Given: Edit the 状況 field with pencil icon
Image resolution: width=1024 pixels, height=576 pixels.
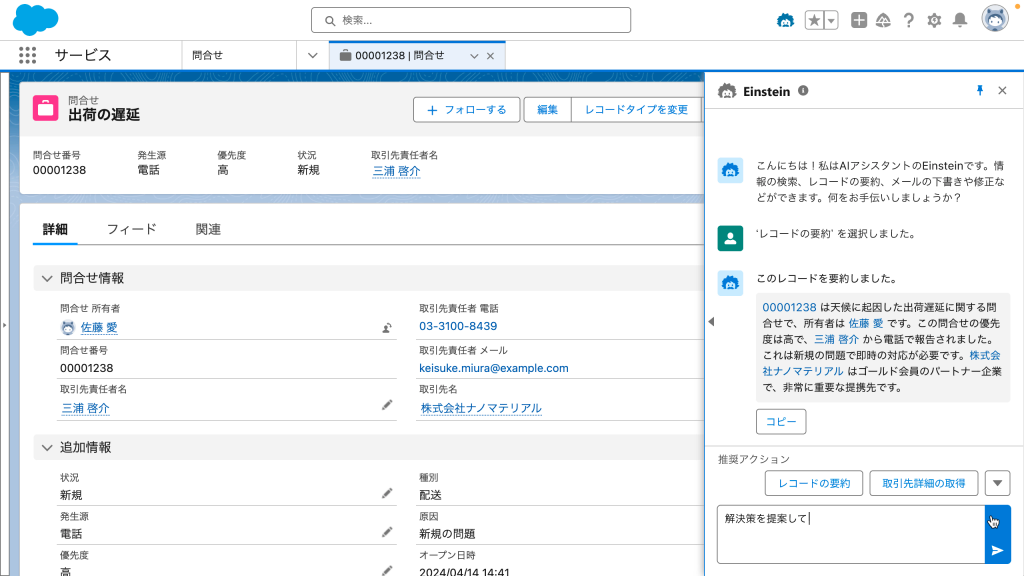Looking at the screenshot, I should [387, 493].
